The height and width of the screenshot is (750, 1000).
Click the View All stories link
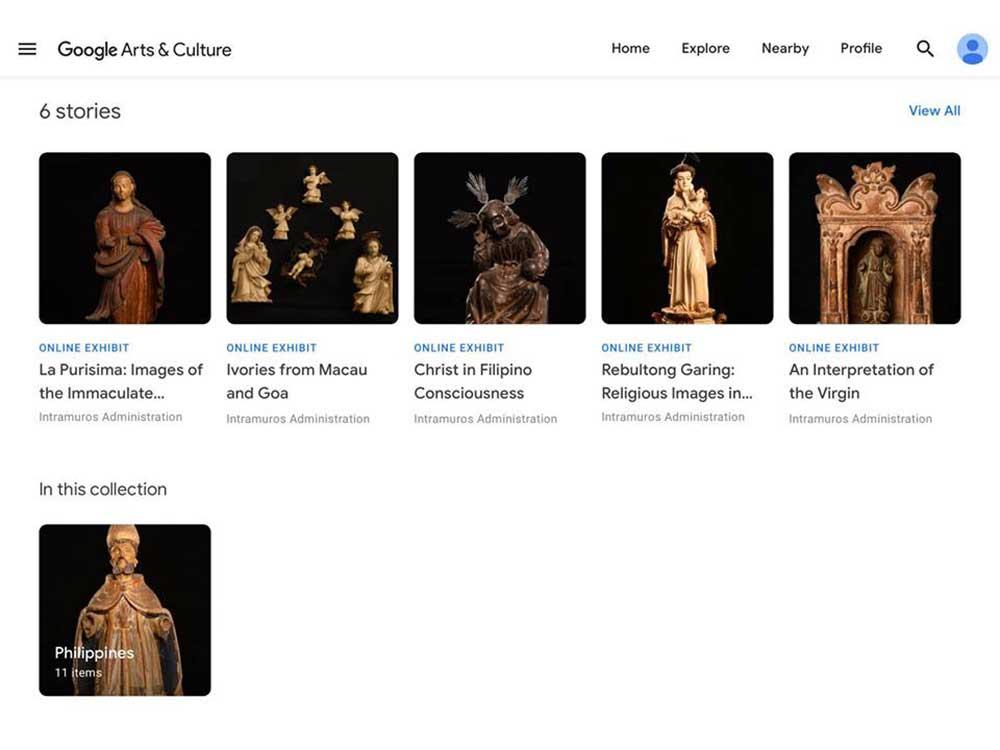pyautogui.click(x=934, y=111)
